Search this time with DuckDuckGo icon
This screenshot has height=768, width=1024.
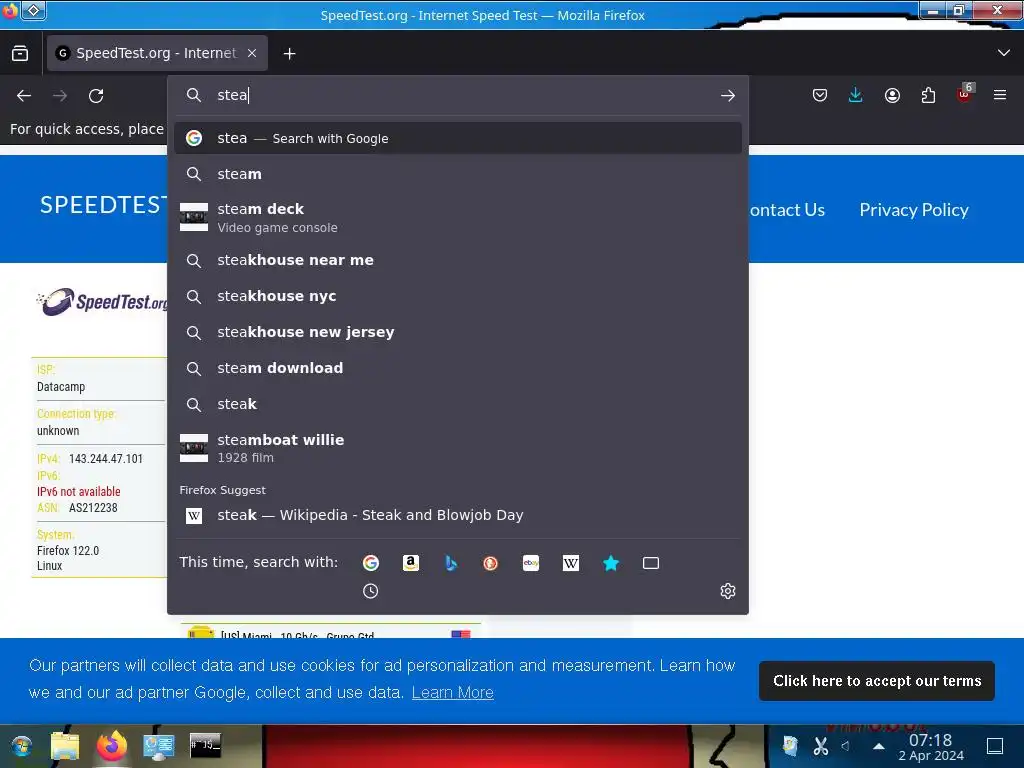click(x=490, y=563)
